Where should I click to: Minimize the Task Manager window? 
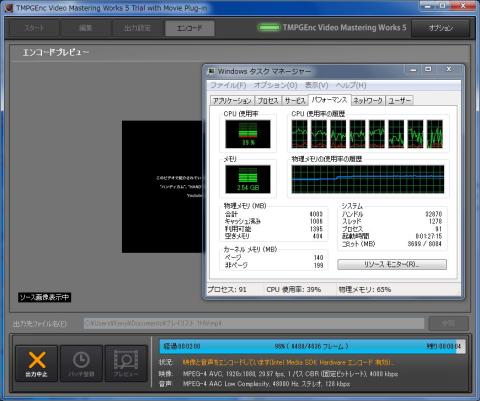(413, 69)
